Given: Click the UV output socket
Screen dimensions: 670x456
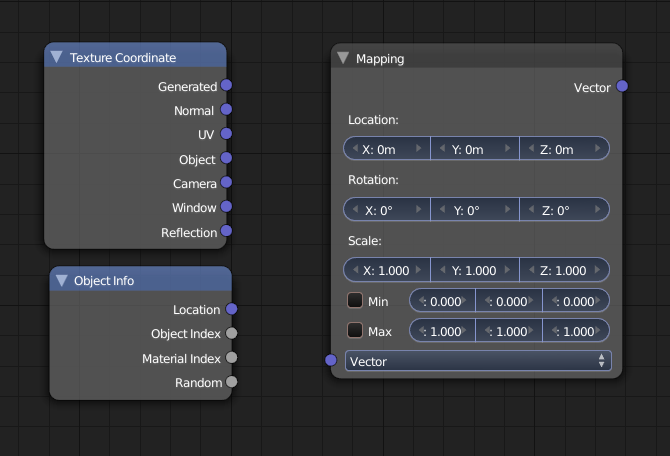Looking at the screenshot, I should click(226, 134).
